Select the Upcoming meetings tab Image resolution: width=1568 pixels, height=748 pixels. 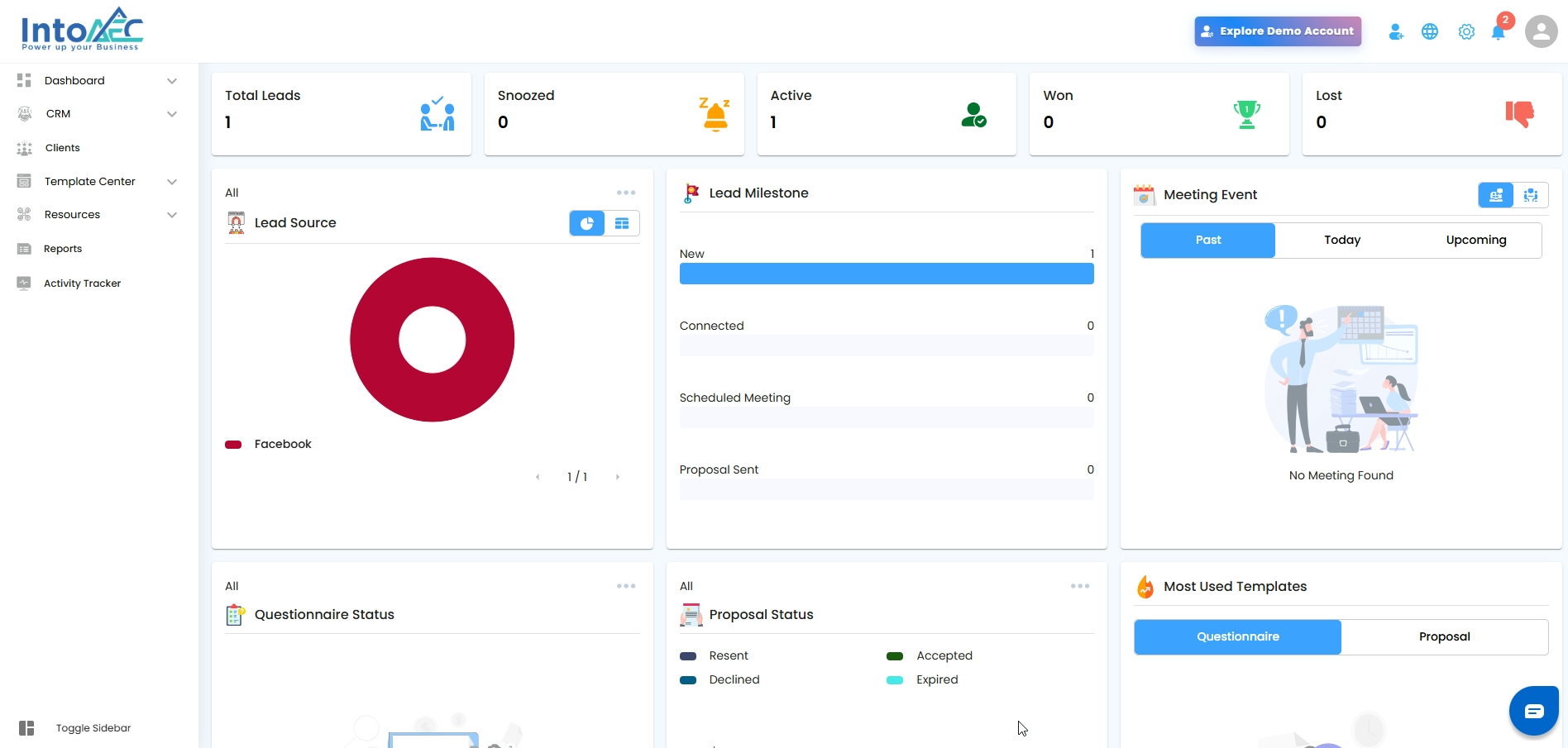pyautogui.click(x=1476, y=241)
